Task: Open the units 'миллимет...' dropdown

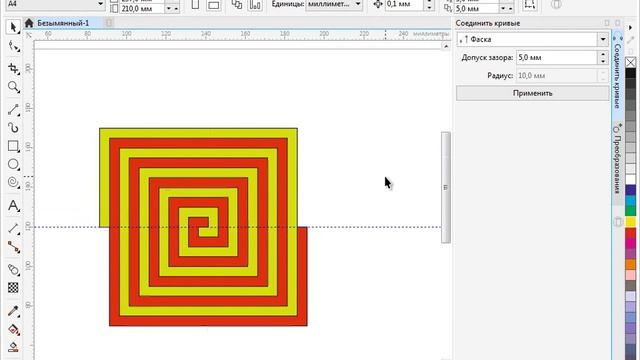Action: point(358,4)
